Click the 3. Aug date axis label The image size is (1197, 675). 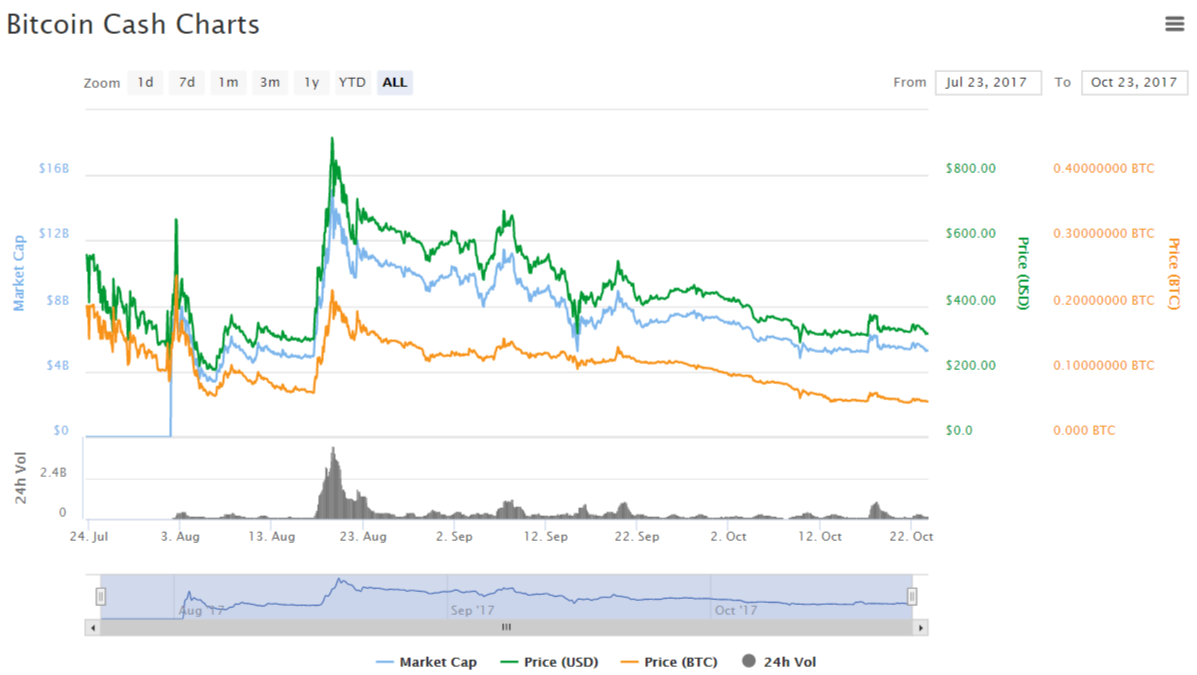[x=180, y=536]
